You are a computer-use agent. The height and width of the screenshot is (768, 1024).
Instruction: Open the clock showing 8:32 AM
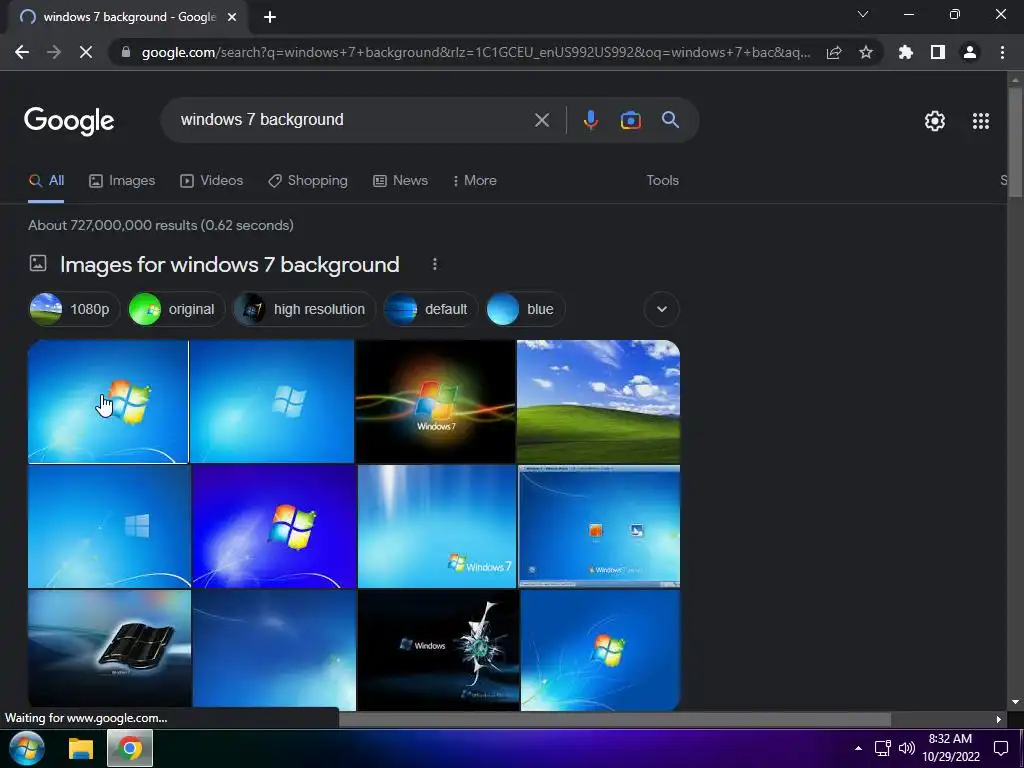pyautogui.click(x=951, y=748)
